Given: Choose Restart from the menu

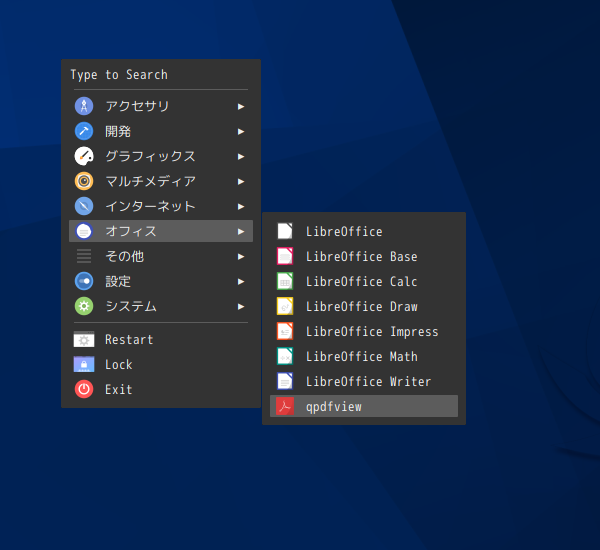Looking at the screenshot, I should tap(161, 339).
